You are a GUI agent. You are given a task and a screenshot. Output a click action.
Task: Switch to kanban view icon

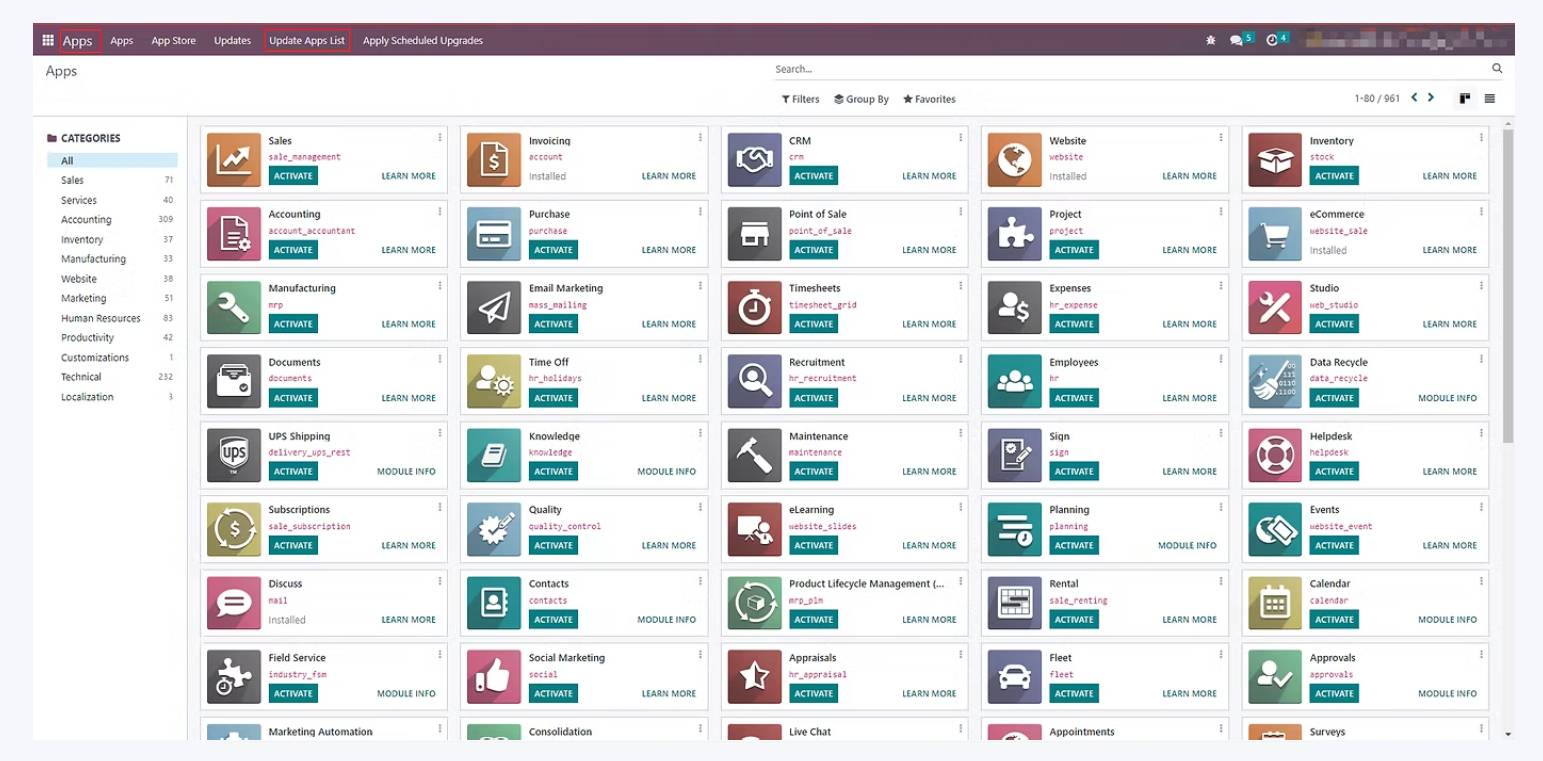1465,98
